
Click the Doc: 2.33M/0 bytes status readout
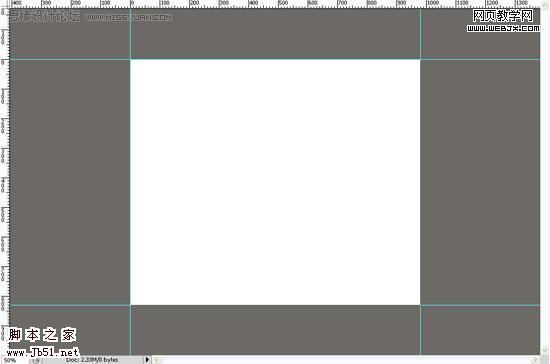click(x=93, y=360)
